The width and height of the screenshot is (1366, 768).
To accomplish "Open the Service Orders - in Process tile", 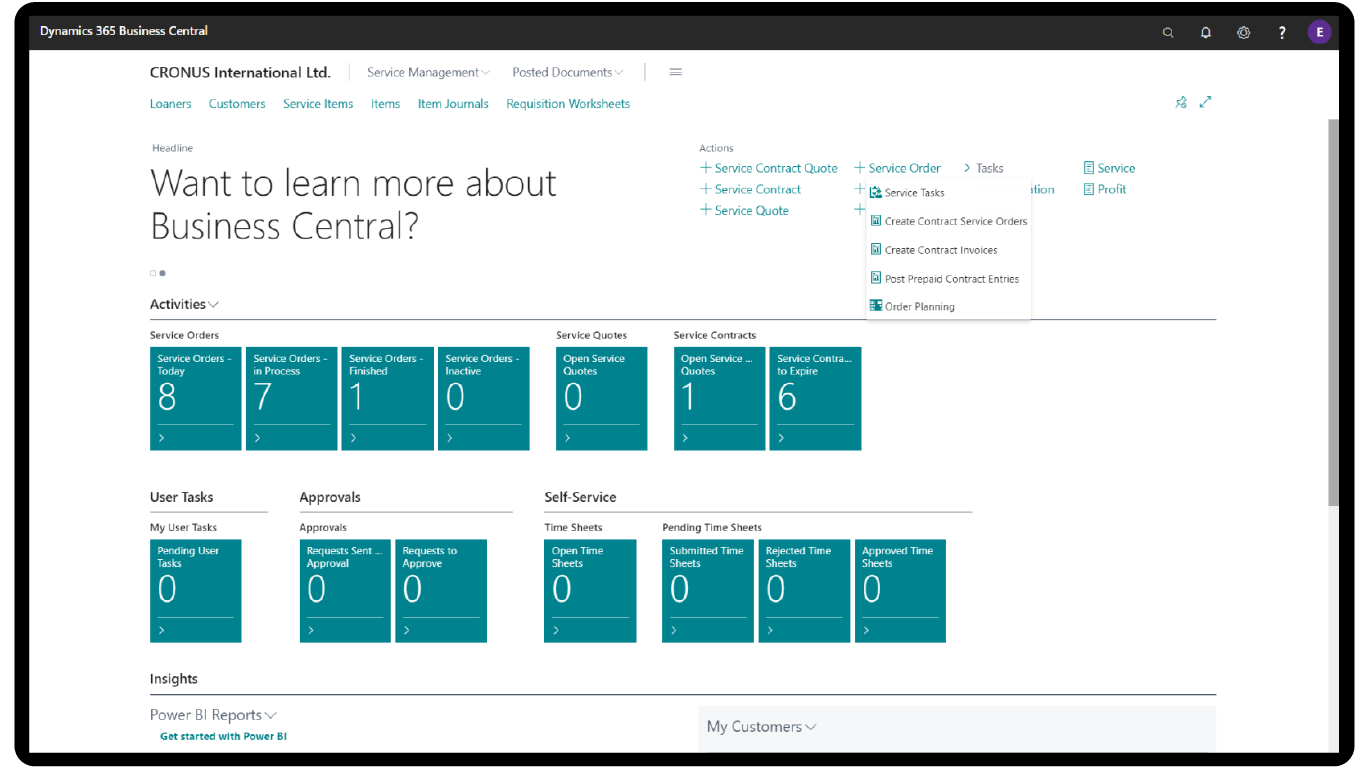I will tap(292, 398).
